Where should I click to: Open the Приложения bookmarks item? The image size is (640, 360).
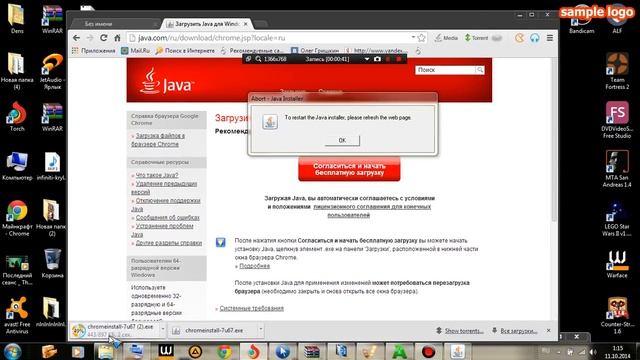click(93, 51)
